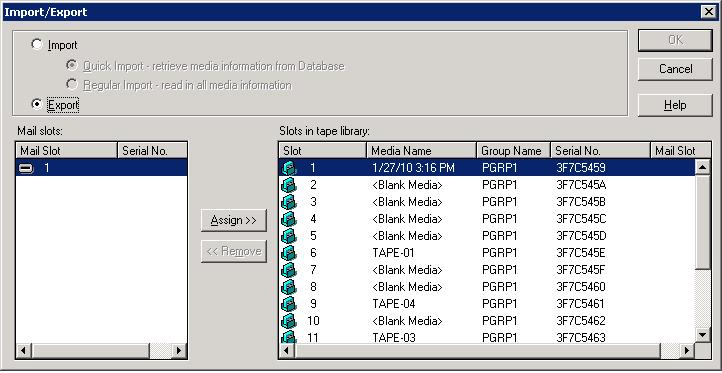Select the TAPE-01 media row
The height and width of the screenshot is (373, 722).
point(487,253)
